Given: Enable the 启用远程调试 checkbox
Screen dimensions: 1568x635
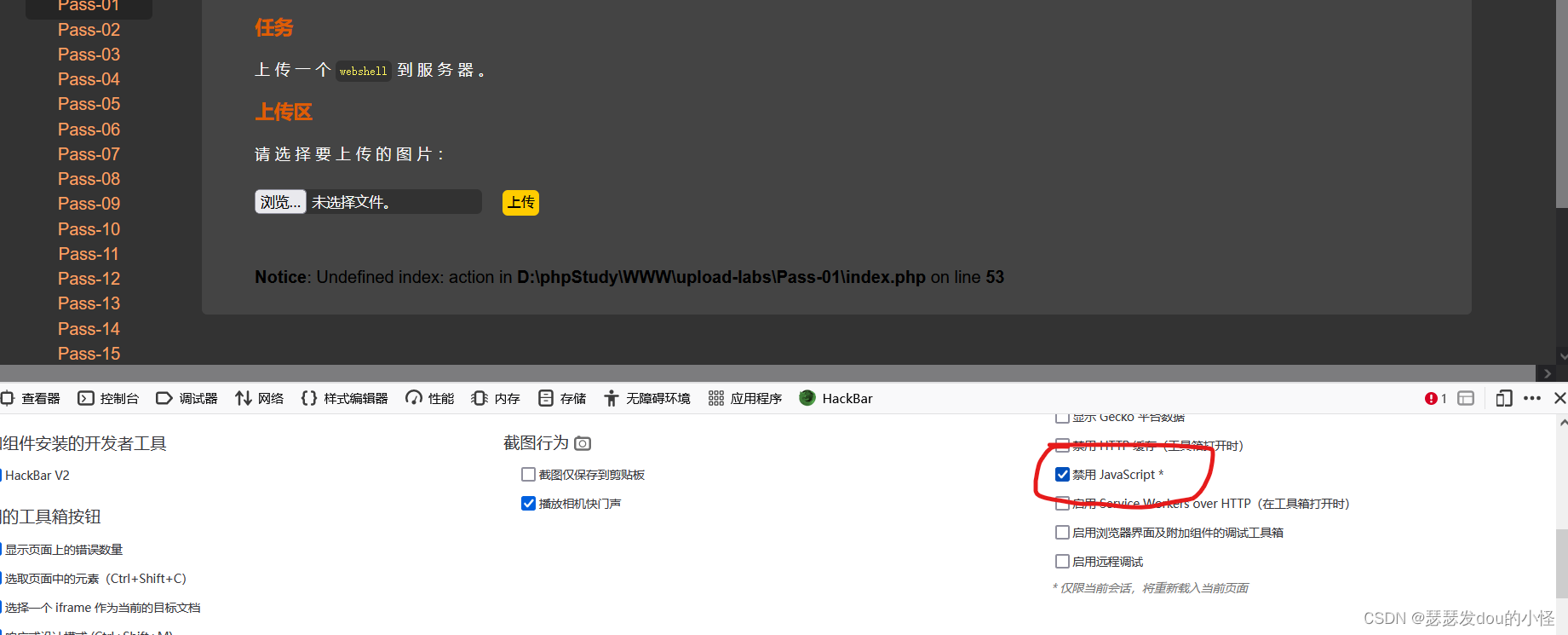Looking at the screenshot, I should [1062, 562].
